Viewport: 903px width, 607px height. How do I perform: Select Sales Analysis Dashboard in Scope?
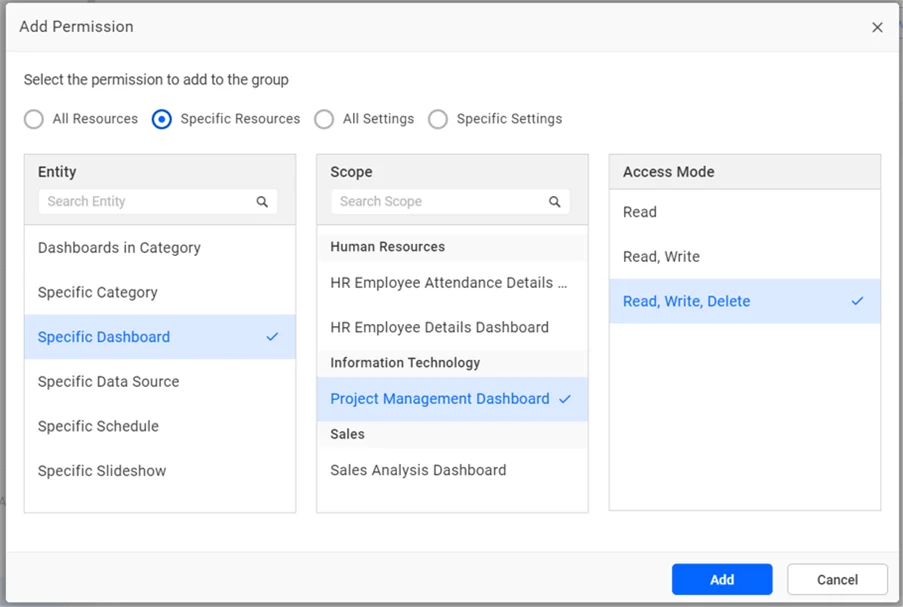(417, 469)
